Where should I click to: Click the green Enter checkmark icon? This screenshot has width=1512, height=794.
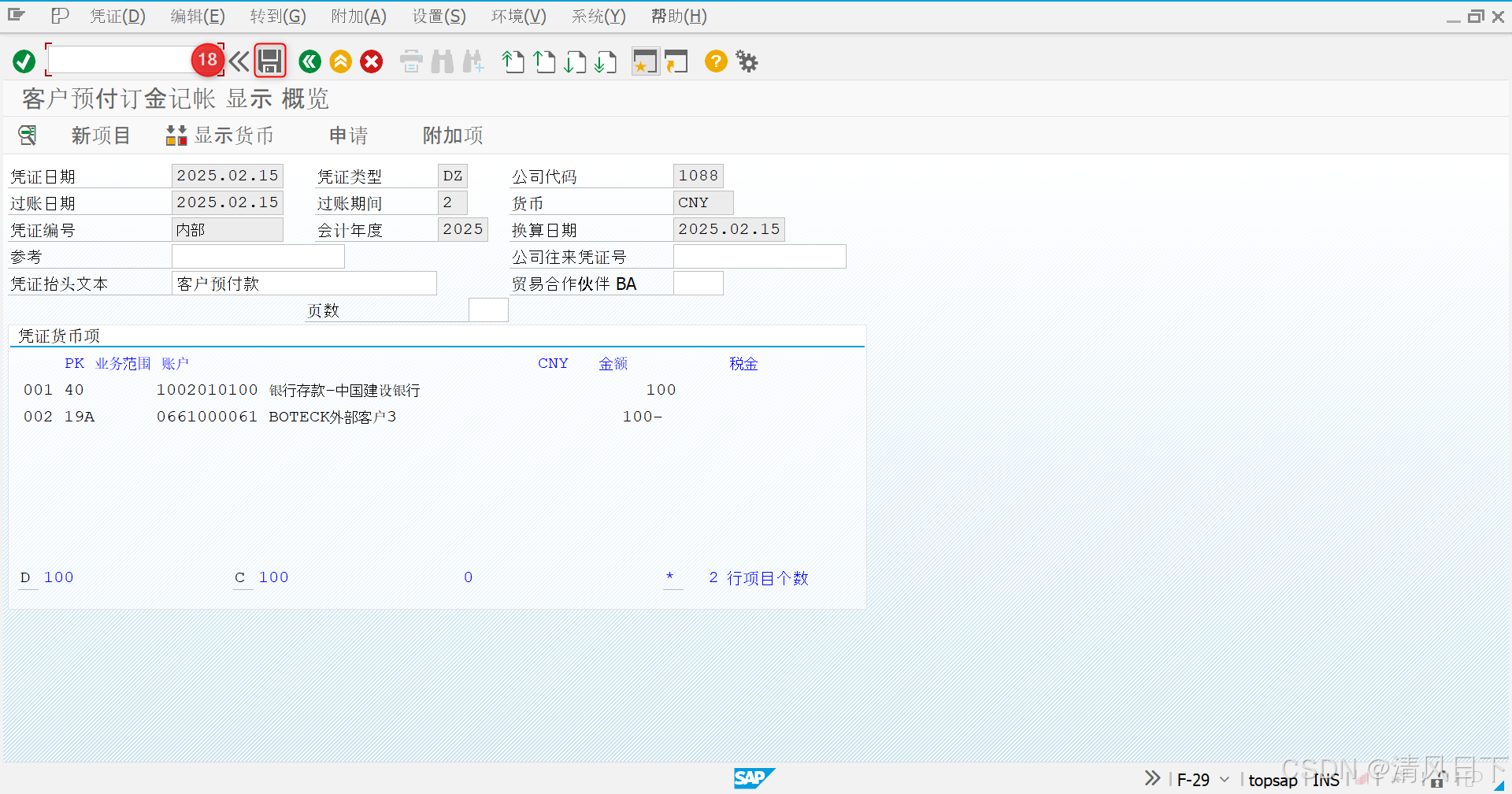point(24,61)
